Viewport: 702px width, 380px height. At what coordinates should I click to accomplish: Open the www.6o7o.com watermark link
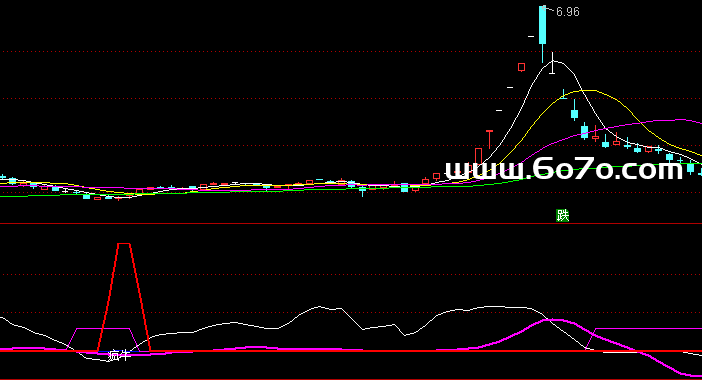[x=564, y=170]
